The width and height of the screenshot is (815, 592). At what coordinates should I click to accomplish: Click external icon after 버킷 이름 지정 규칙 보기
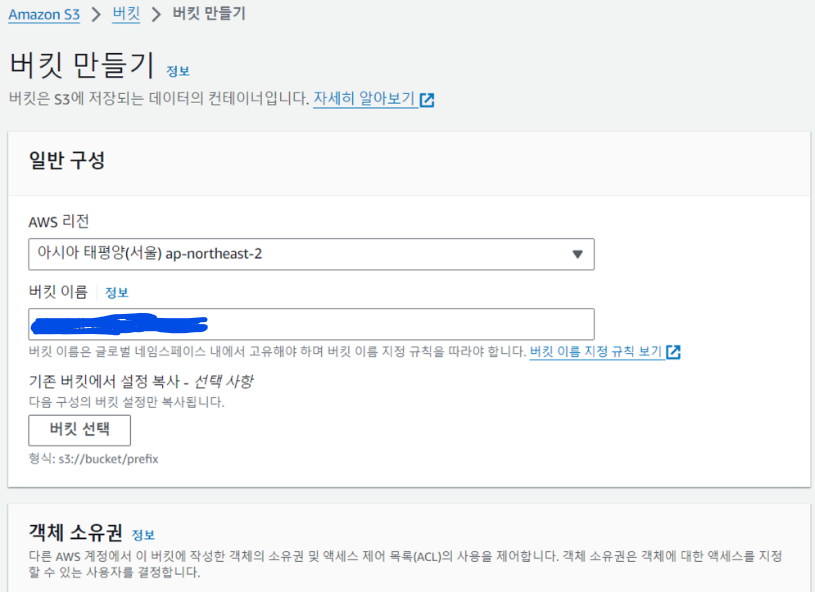[x=673, y=352]
